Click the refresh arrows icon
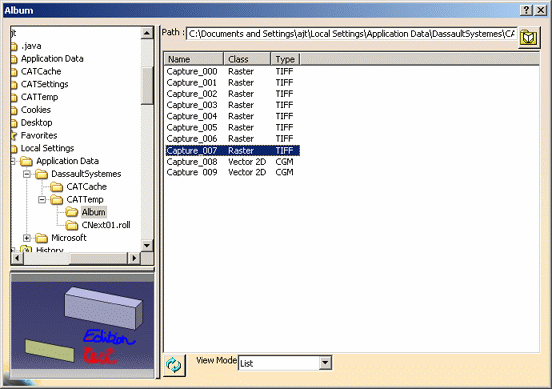 pos(174,365)
